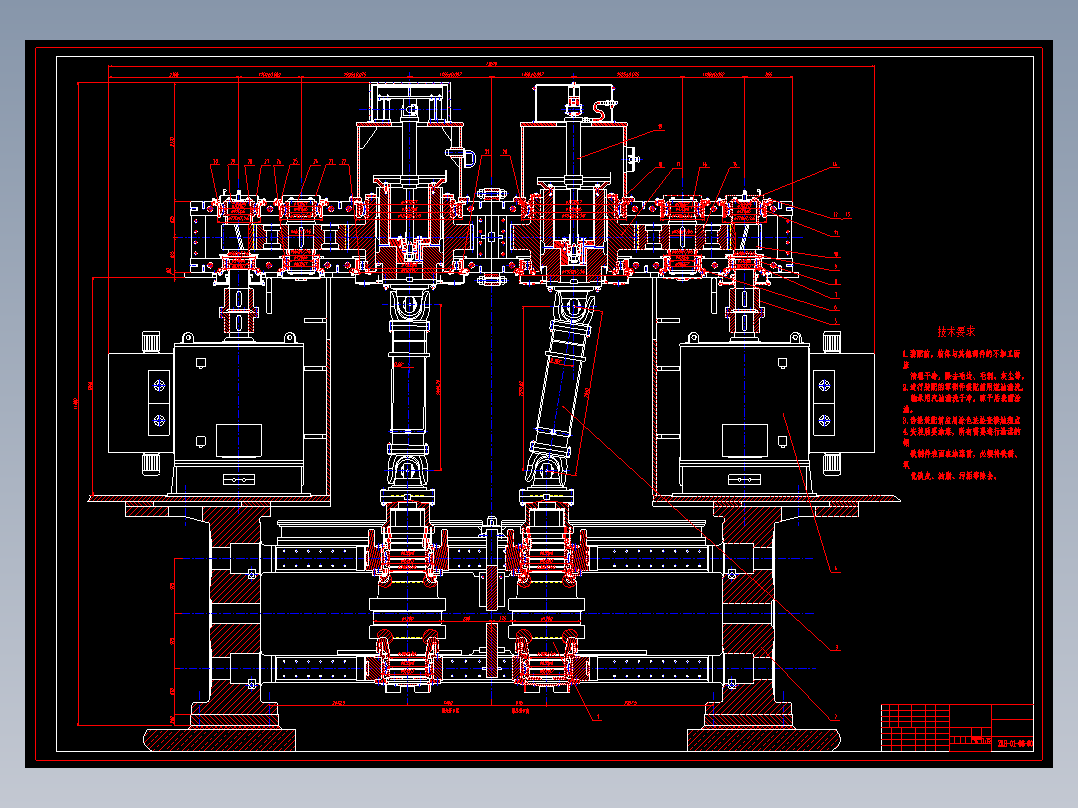Image resolution: width=1078 pixels, height=808 pixels.
Task: Select the bottom-right hatched base foot
Action: pyautogui.click(x=764, y=740)
